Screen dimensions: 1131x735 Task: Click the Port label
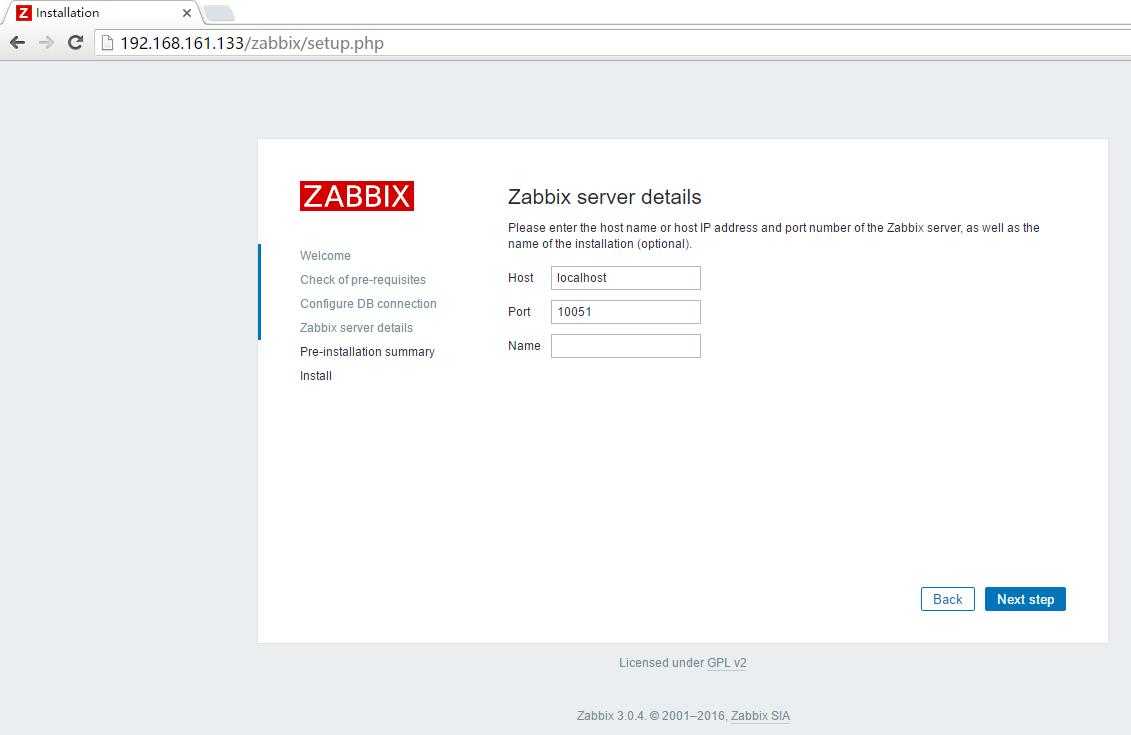coord(519,312)
